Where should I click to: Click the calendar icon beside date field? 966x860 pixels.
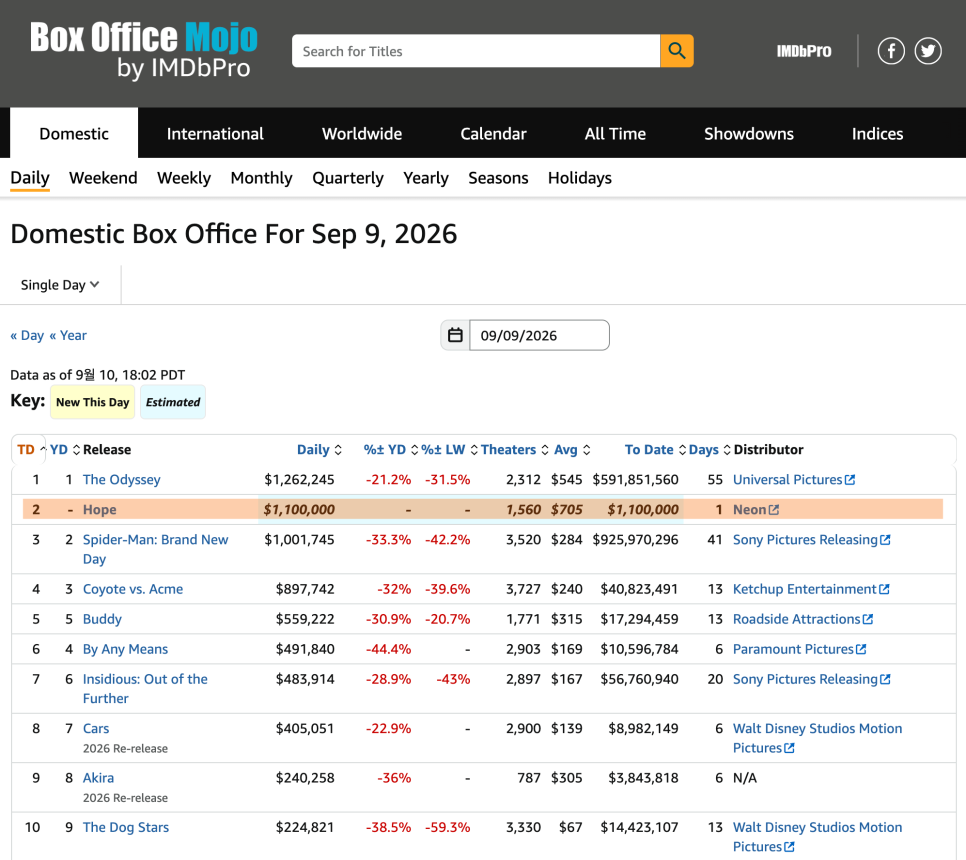tap(455, 335)
